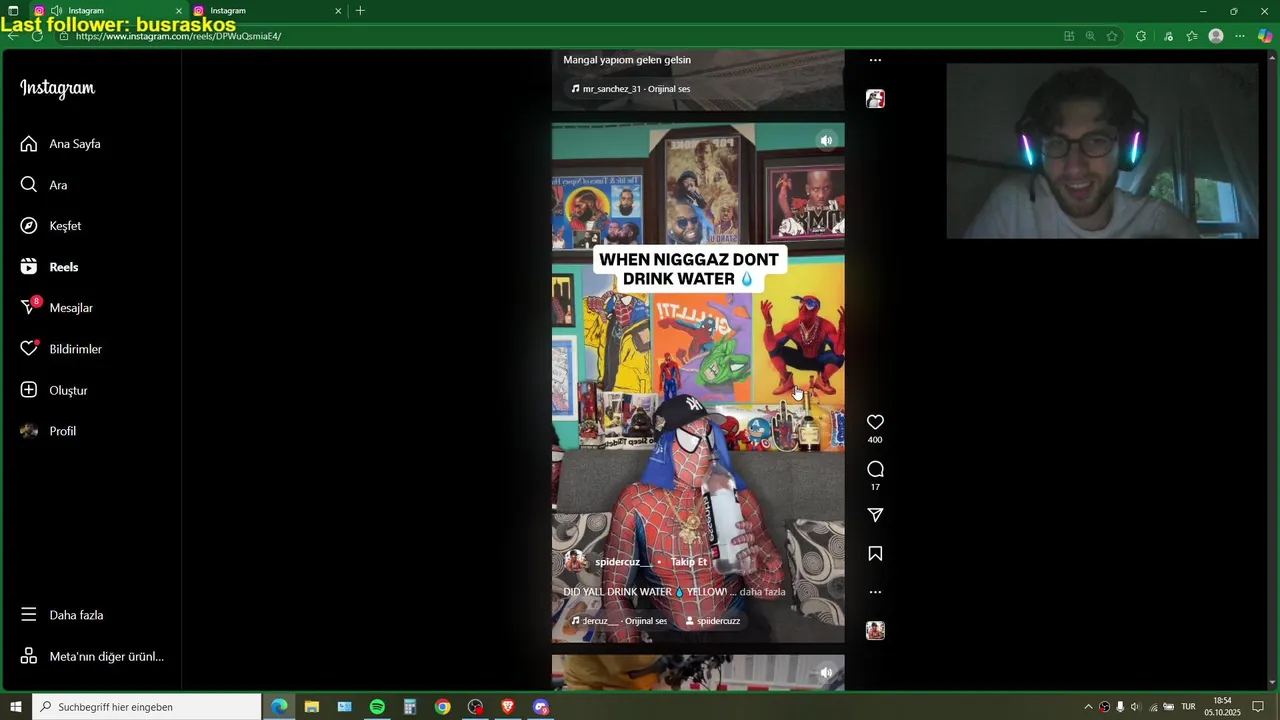Open volume control in system tray
The image size is (1280, 720).
(x=1136, y=707)
